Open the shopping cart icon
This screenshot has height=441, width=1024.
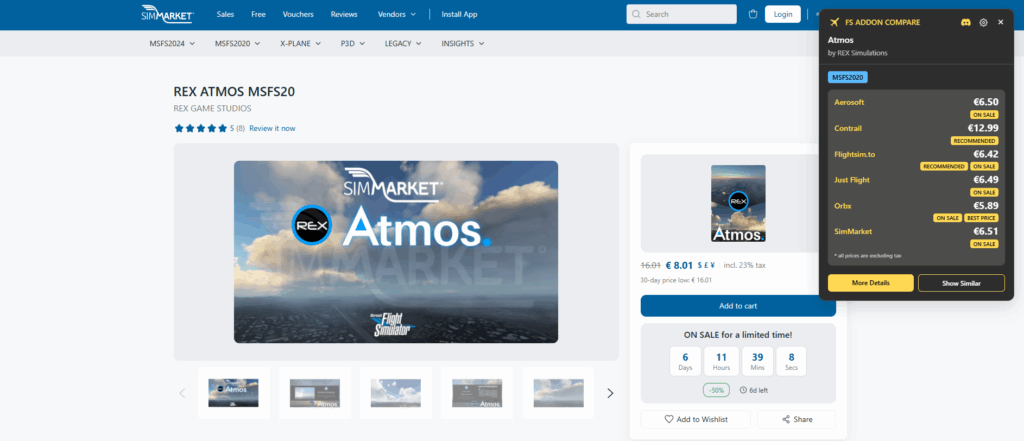pos(753,14)
